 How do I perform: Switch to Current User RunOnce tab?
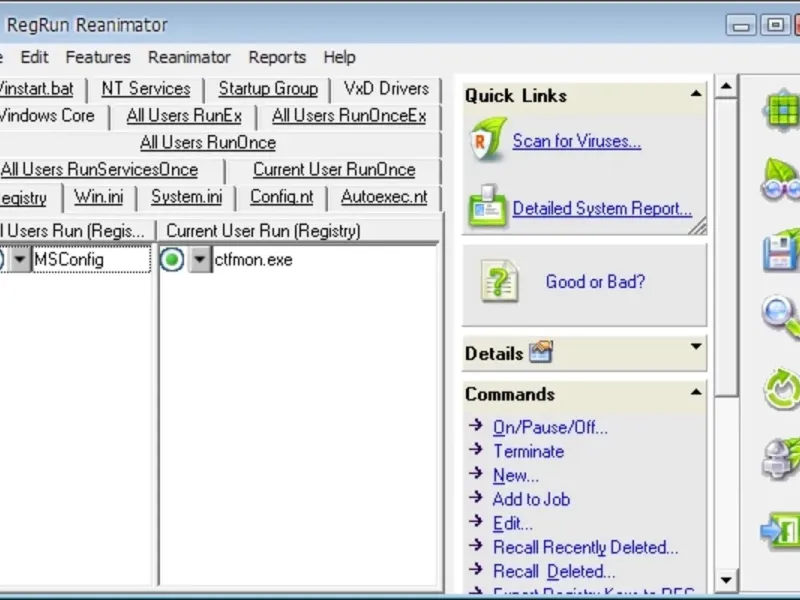click(x=334, y=170)
